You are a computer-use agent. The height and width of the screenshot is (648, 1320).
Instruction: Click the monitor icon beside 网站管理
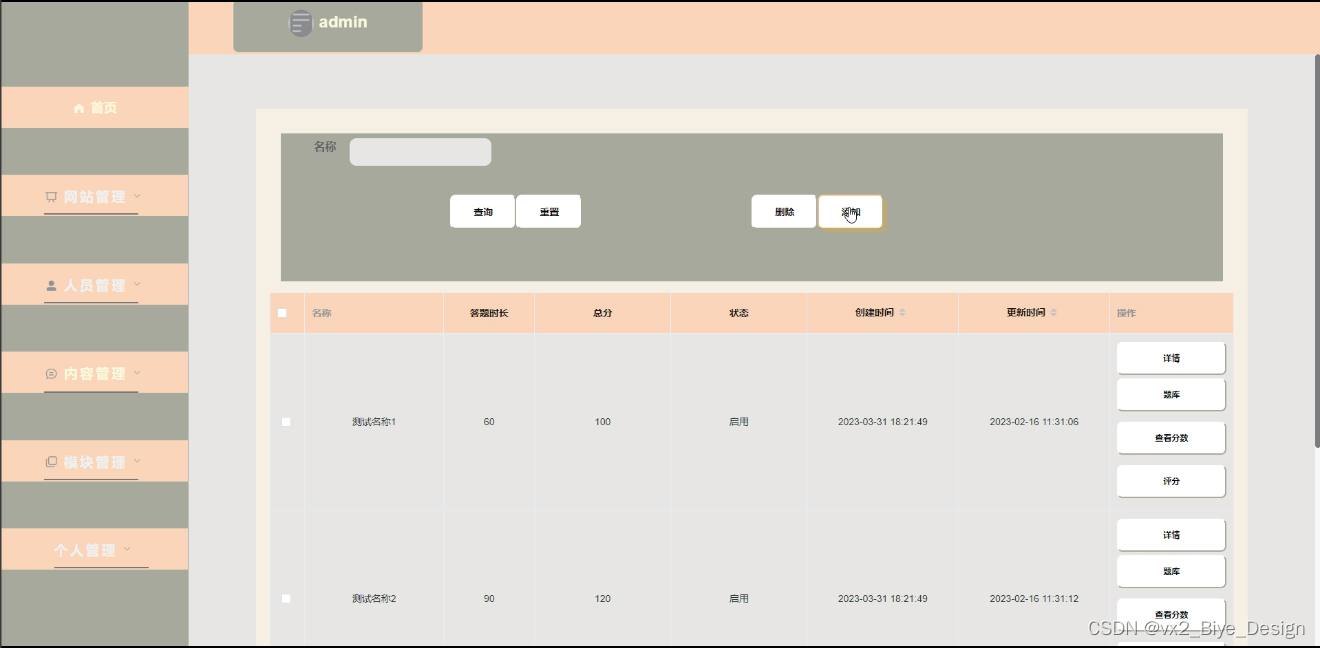(x=51, y=197)
